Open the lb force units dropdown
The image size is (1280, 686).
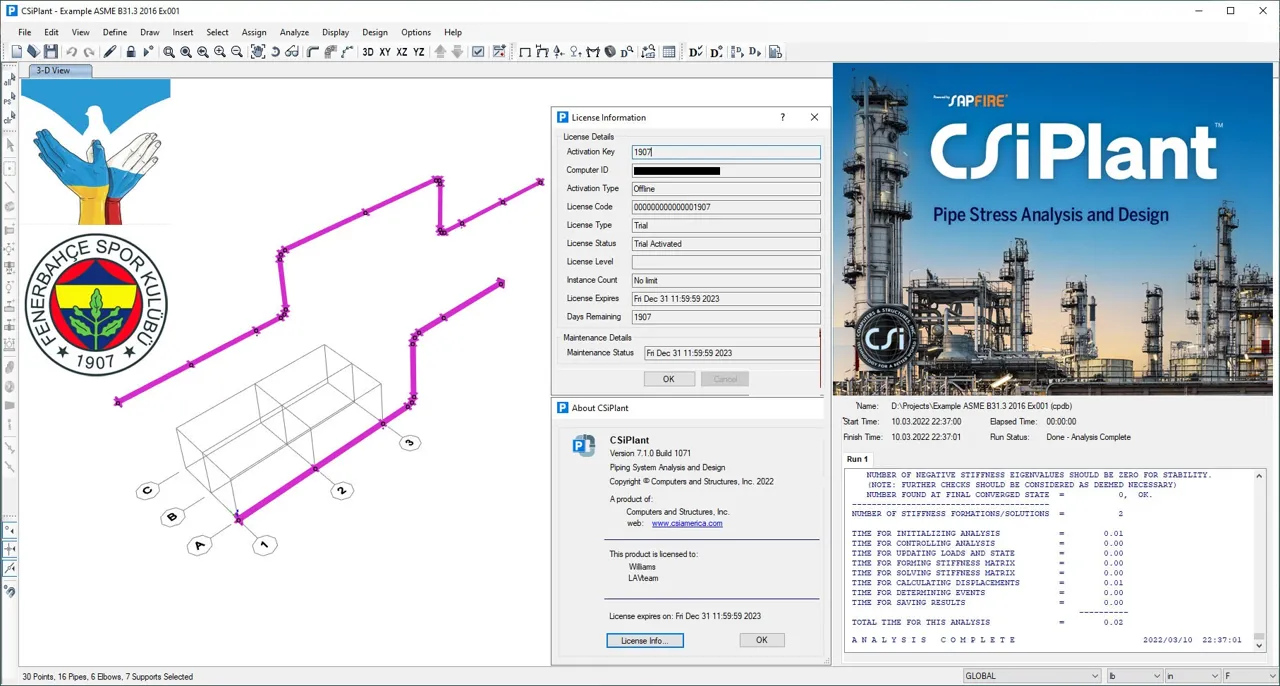click(x=1133, y=676)
